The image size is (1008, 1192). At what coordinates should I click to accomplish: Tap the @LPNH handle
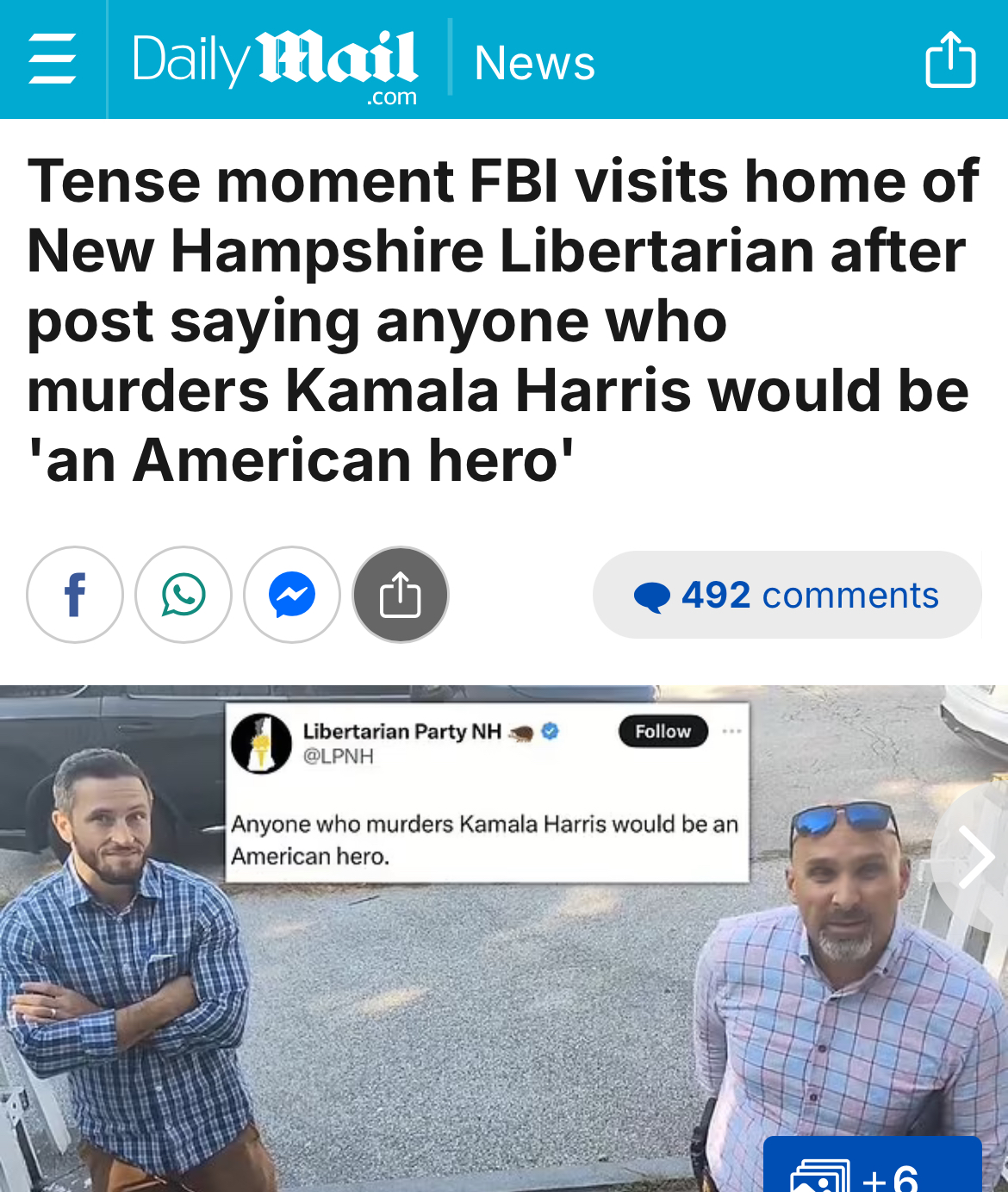coord(338,757)
